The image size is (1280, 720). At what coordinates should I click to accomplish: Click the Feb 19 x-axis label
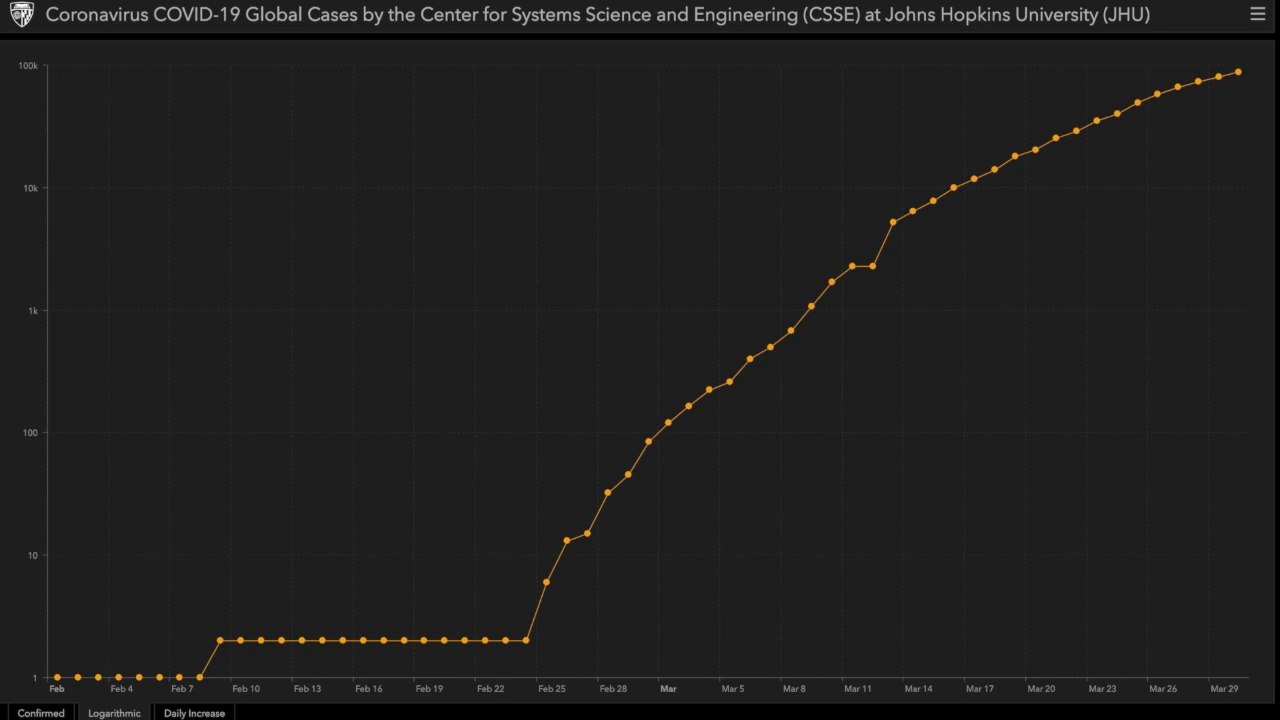(x=430, y=689)
